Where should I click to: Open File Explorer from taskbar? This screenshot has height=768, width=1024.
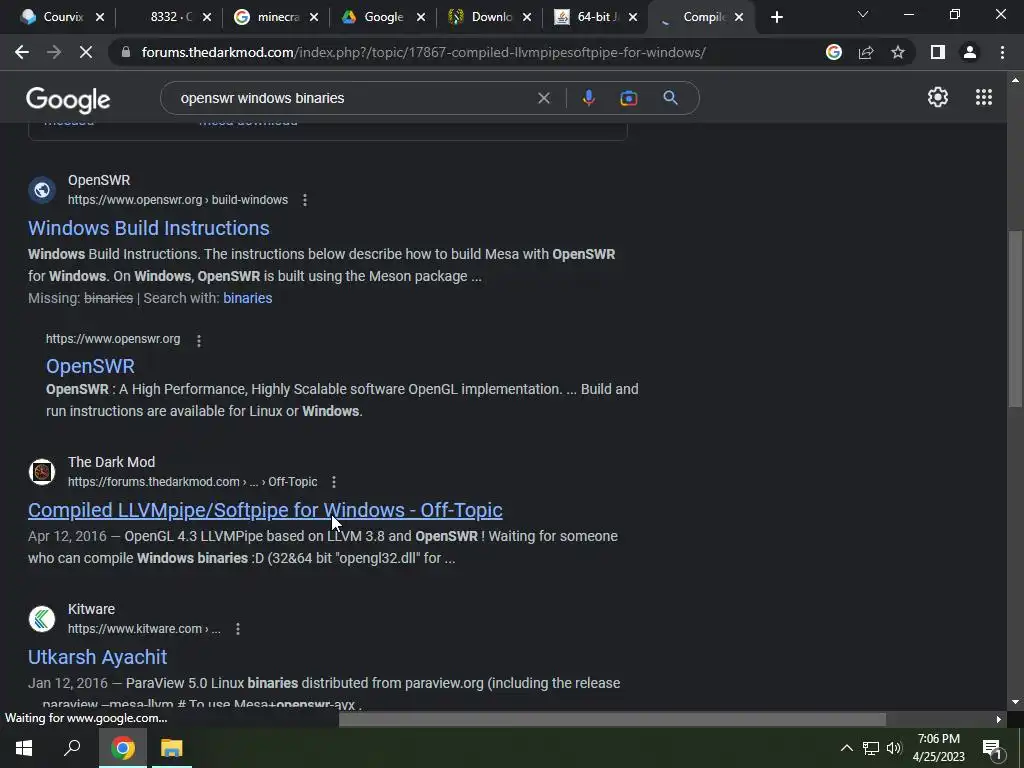tap(172, 748)
